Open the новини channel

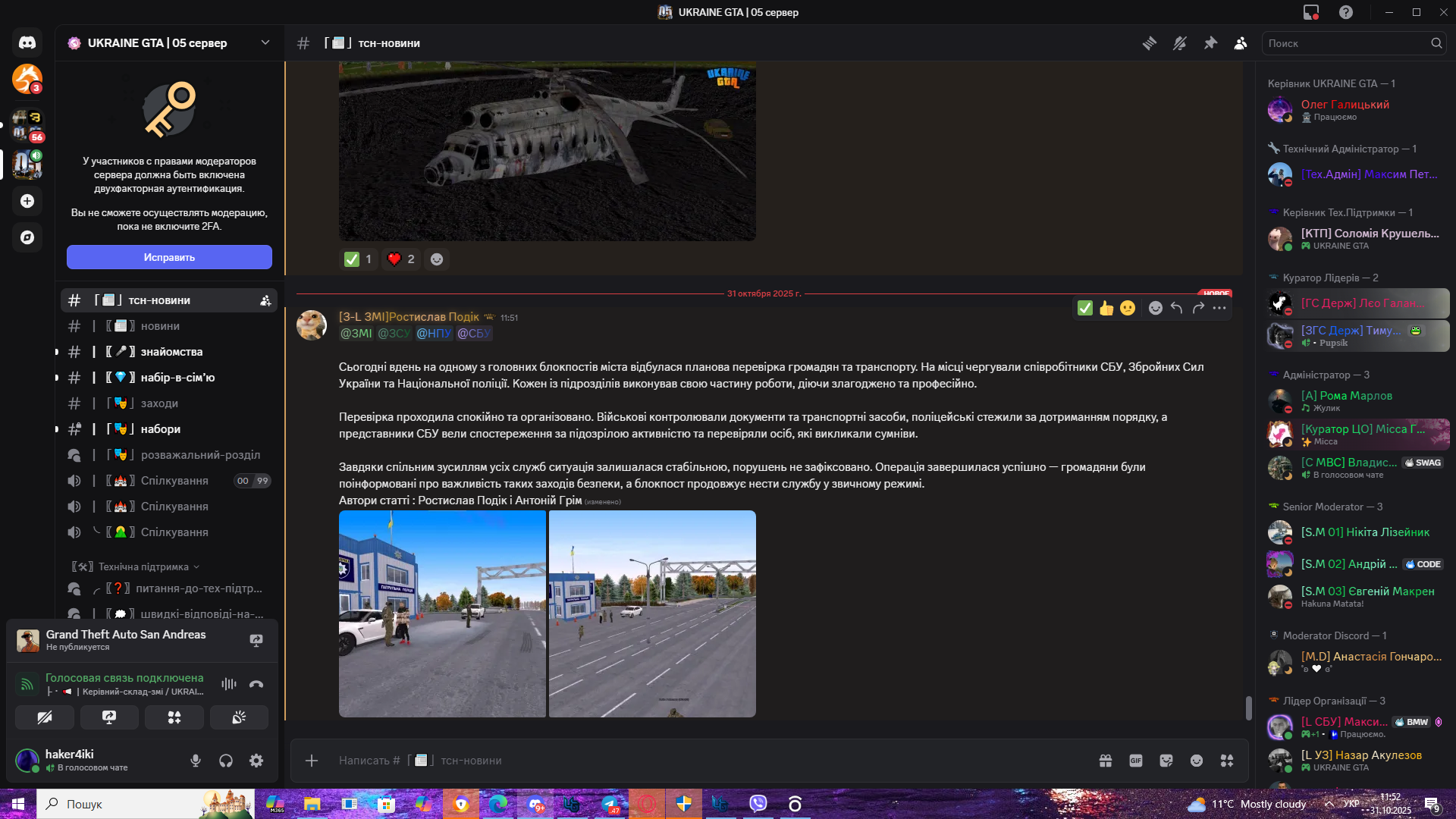[169, 326]
